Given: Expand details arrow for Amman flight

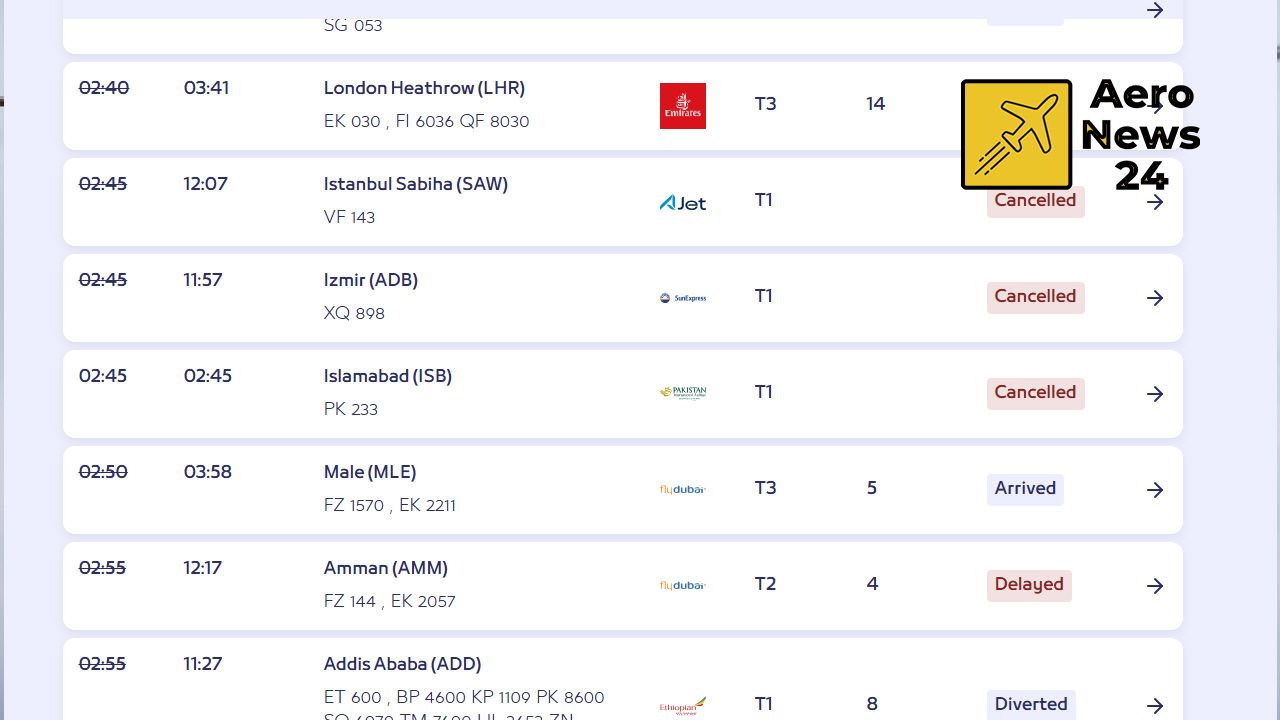Looking at the screenshot, I should point(1155,586).
